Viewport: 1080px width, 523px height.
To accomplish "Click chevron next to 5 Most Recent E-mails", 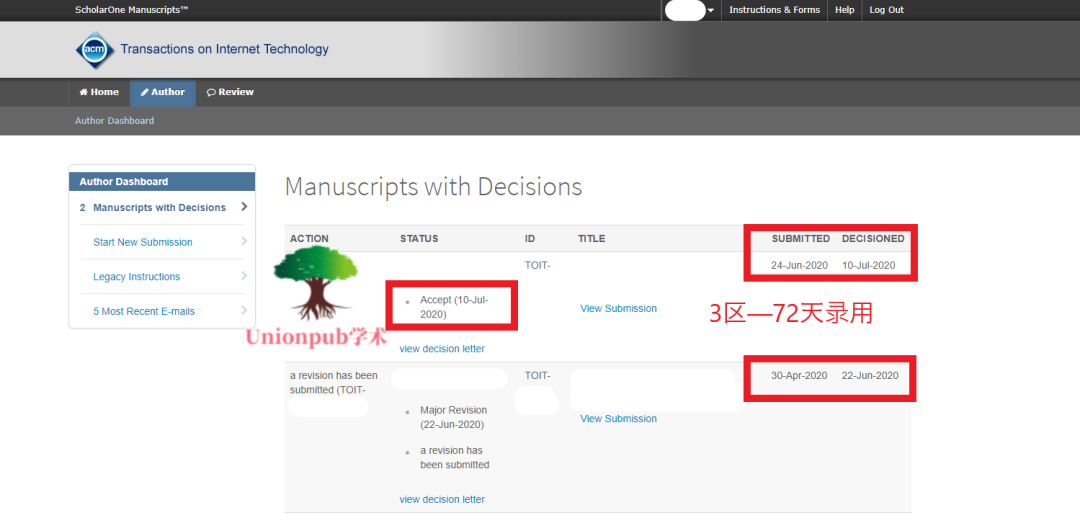I will pos(244,310).
